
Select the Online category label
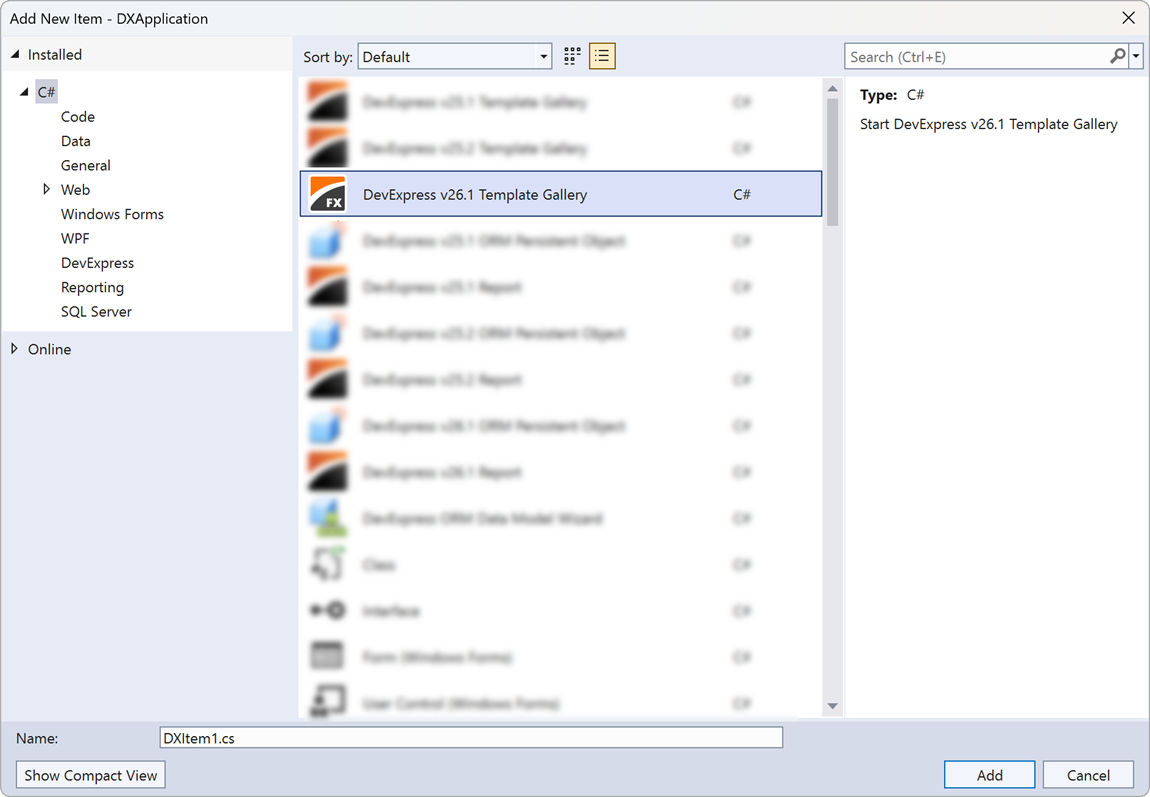point(49,349)
